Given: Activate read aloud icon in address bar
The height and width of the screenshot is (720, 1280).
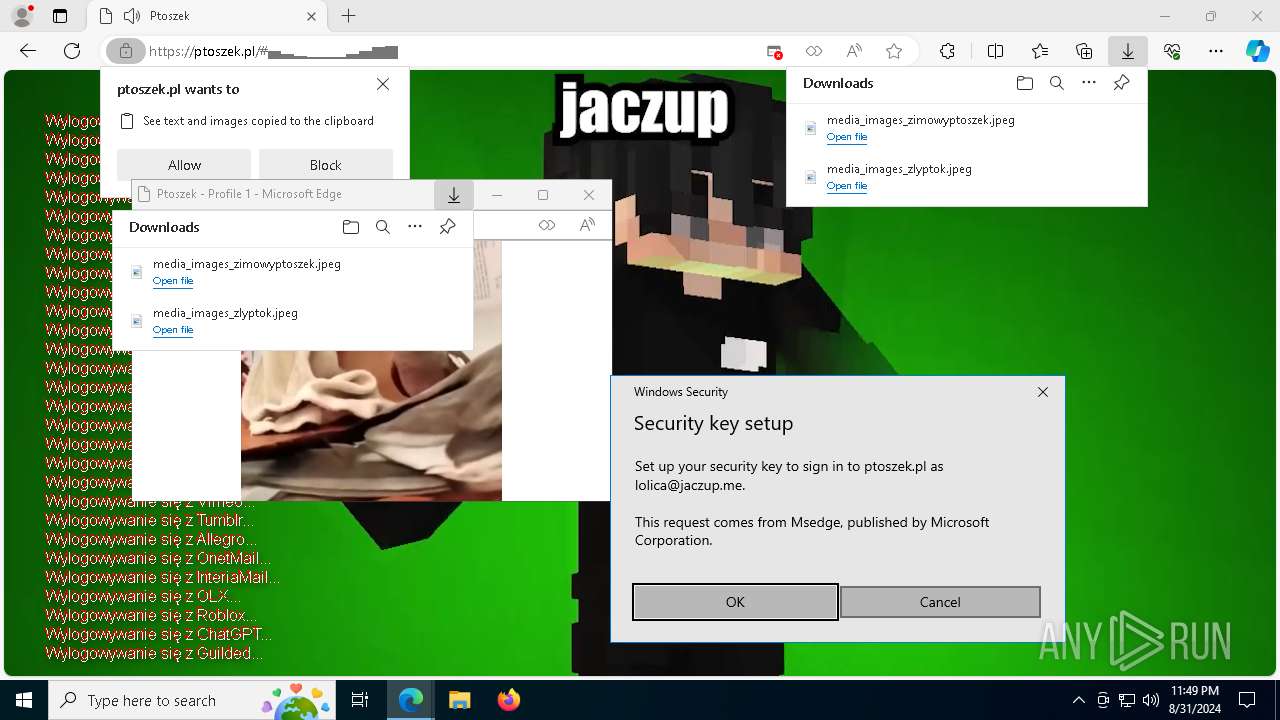Looking at the screenshot, I should (854, 51).
